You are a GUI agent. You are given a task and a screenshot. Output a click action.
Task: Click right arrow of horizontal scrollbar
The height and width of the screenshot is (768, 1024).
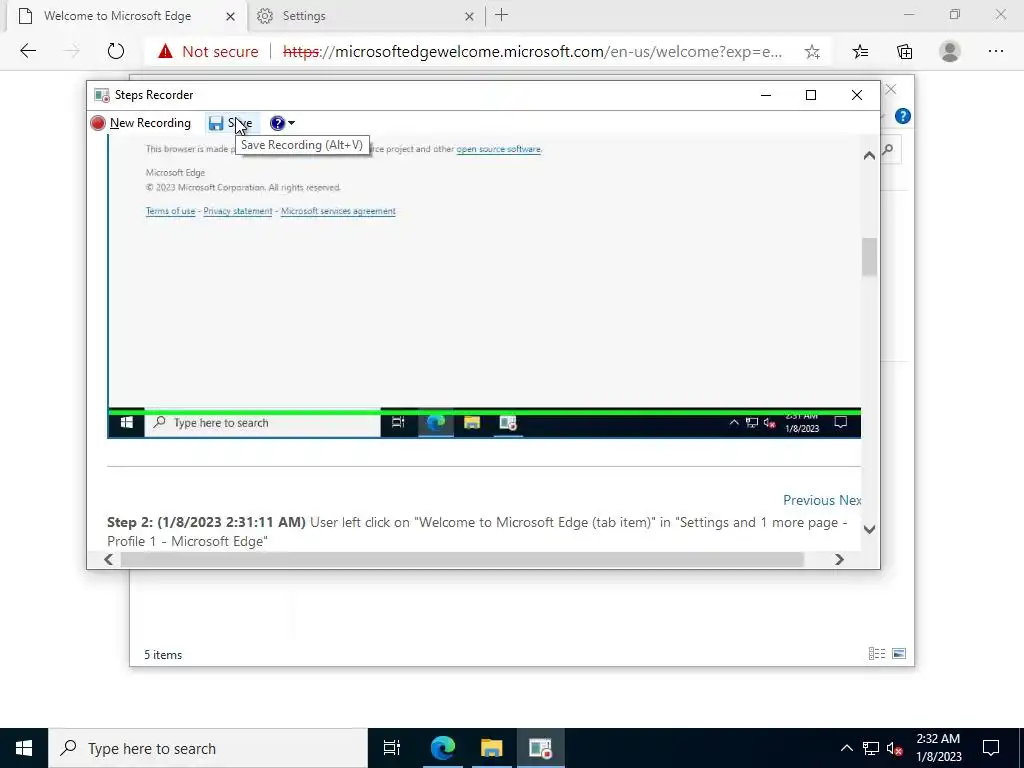[839, 560]
